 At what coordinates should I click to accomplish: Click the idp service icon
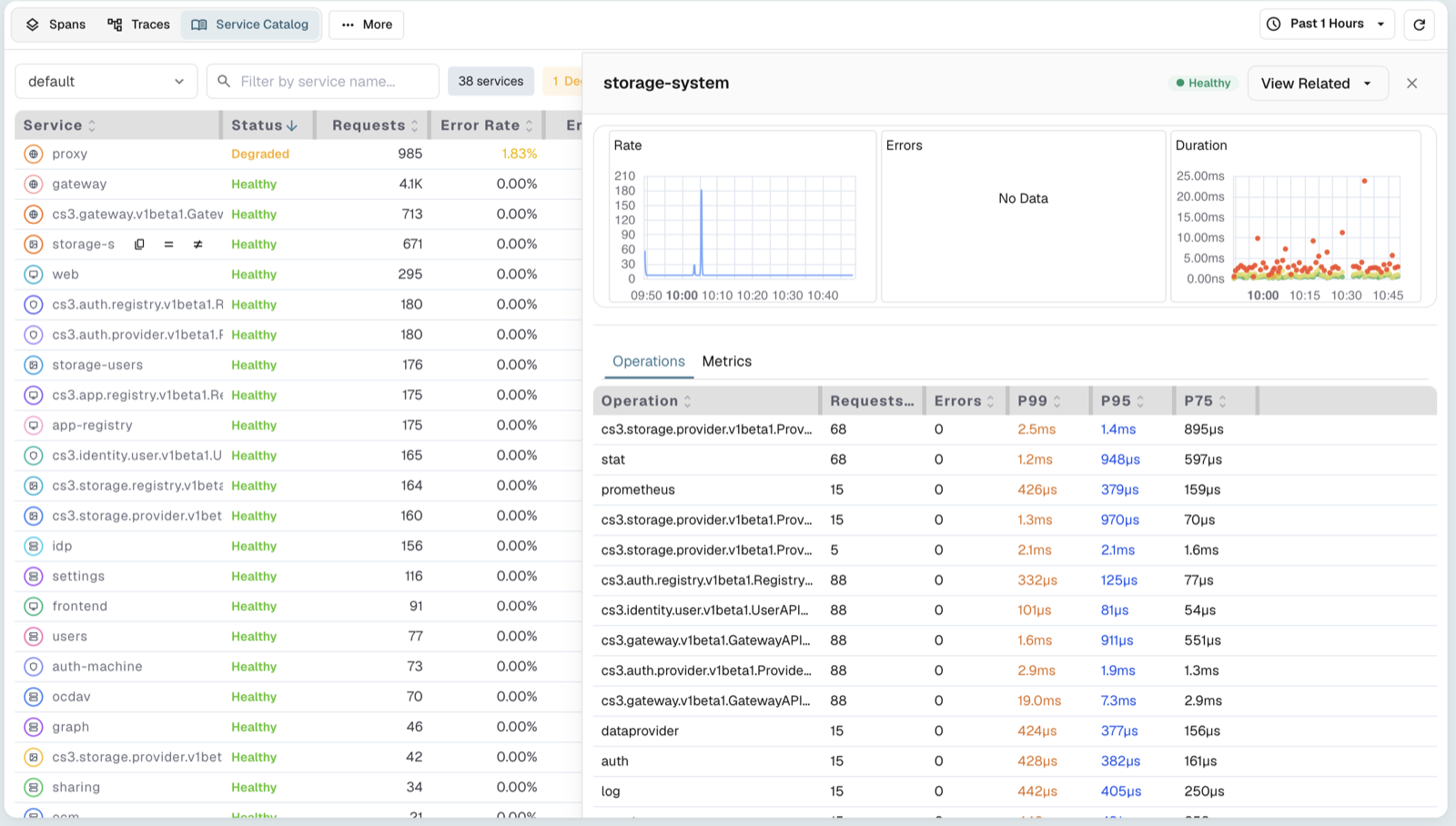coord(34,546)
